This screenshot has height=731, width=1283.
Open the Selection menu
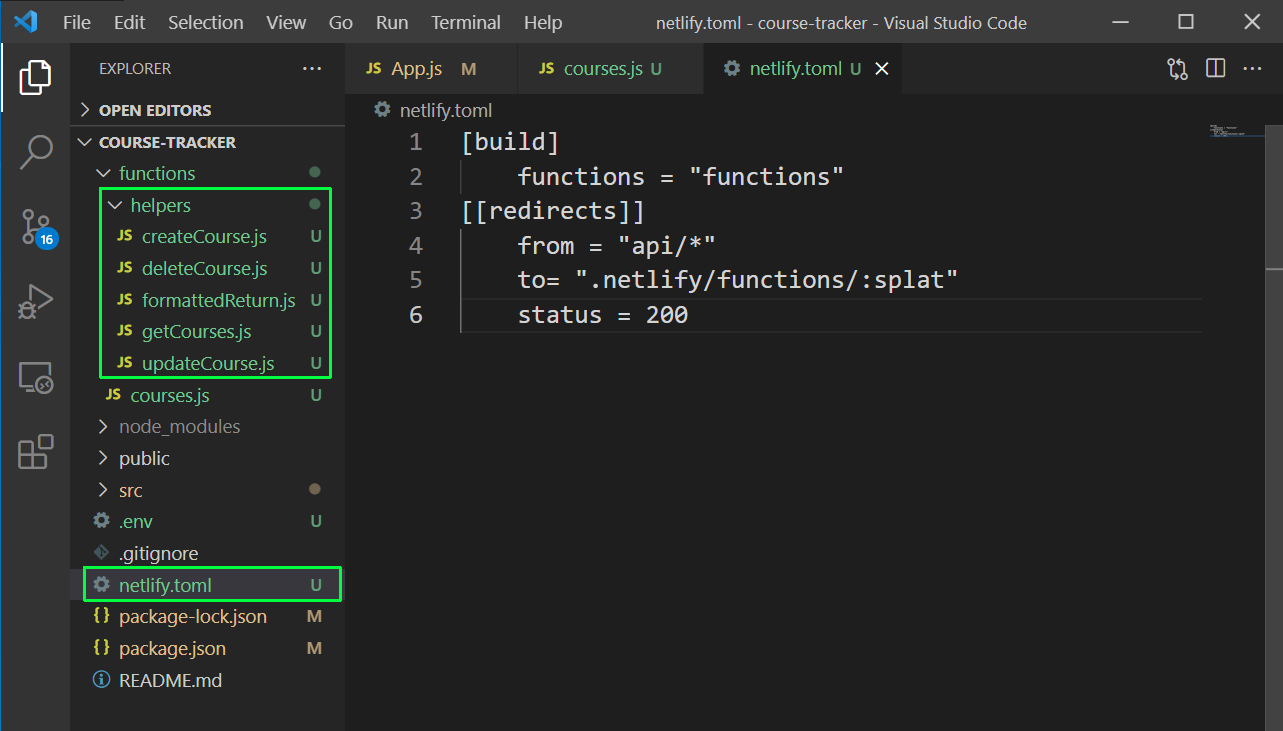(x=206, y=22)
